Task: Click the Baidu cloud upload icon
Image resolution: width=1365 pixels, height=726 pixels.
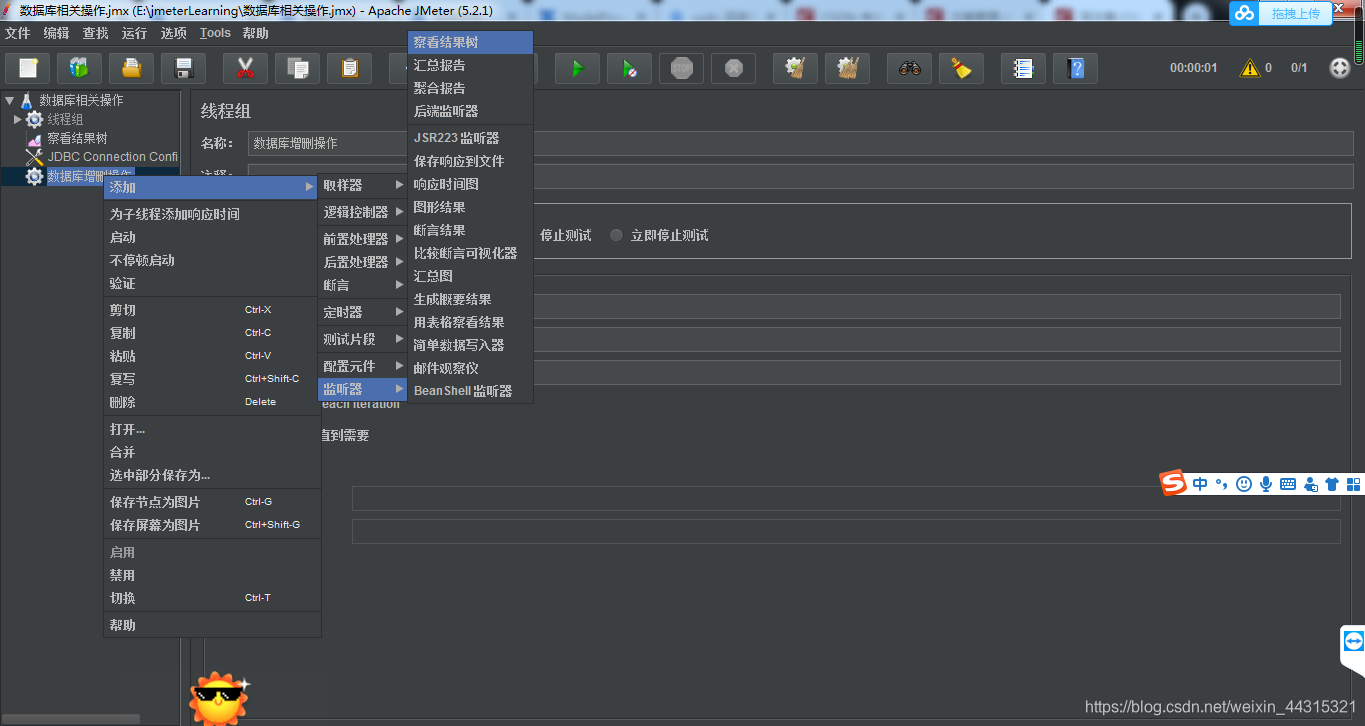Action: point(1244,12)
